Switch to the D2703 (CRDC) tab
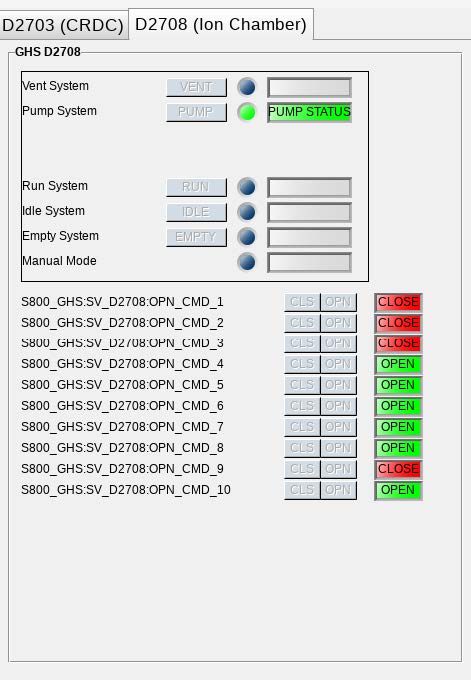 pyautogui.click(x=63, y=25)
